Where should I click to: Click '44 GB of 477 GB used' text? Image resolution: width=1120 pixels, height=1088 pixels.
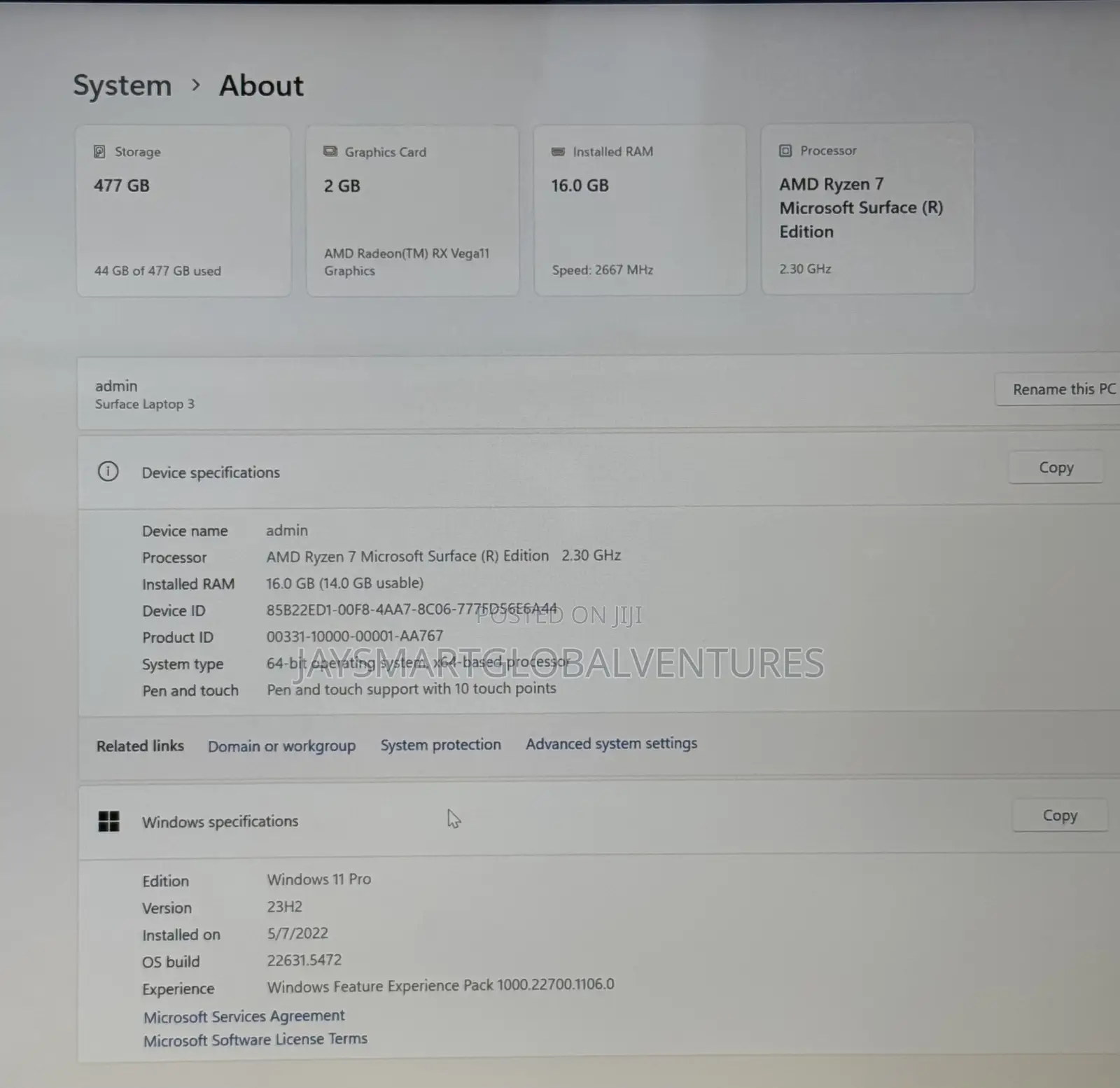click(x=157, y=271)
